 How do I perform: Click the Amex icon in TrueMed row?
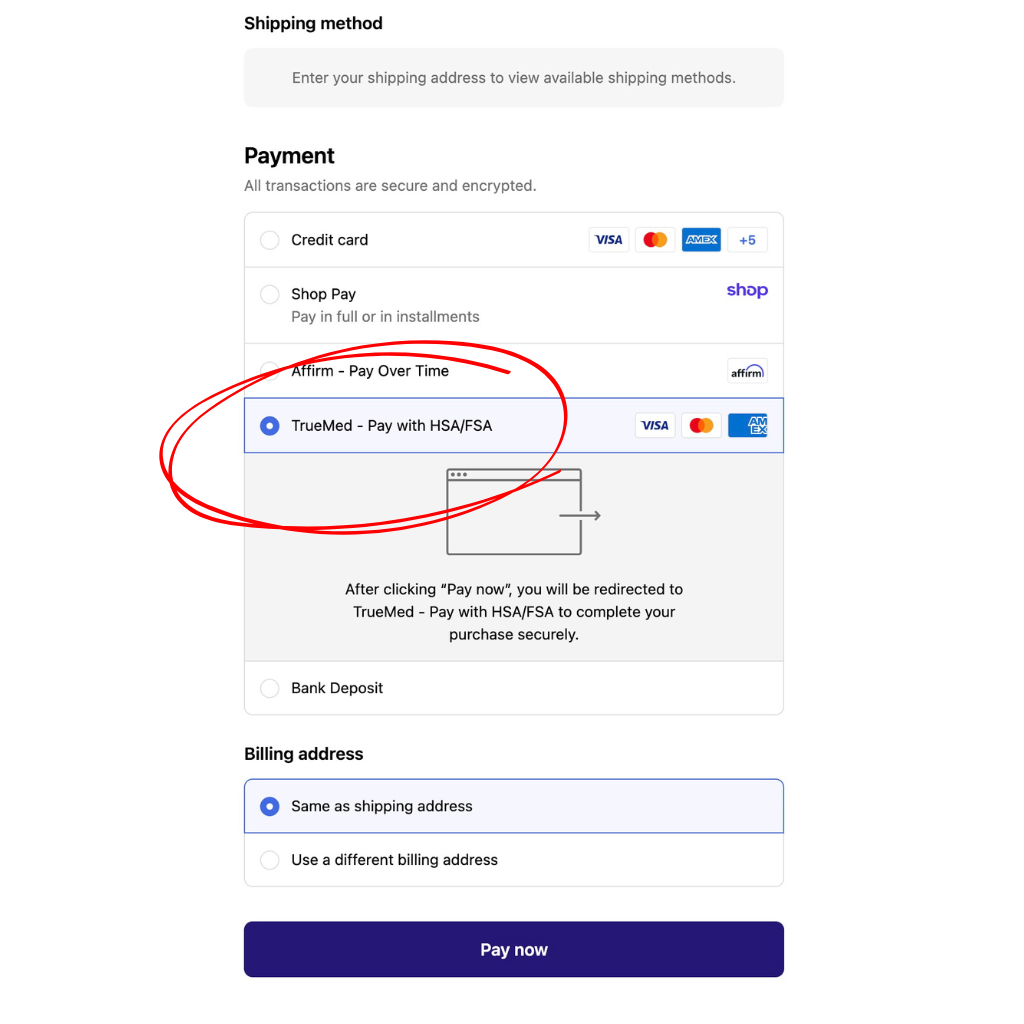[748, 426]
